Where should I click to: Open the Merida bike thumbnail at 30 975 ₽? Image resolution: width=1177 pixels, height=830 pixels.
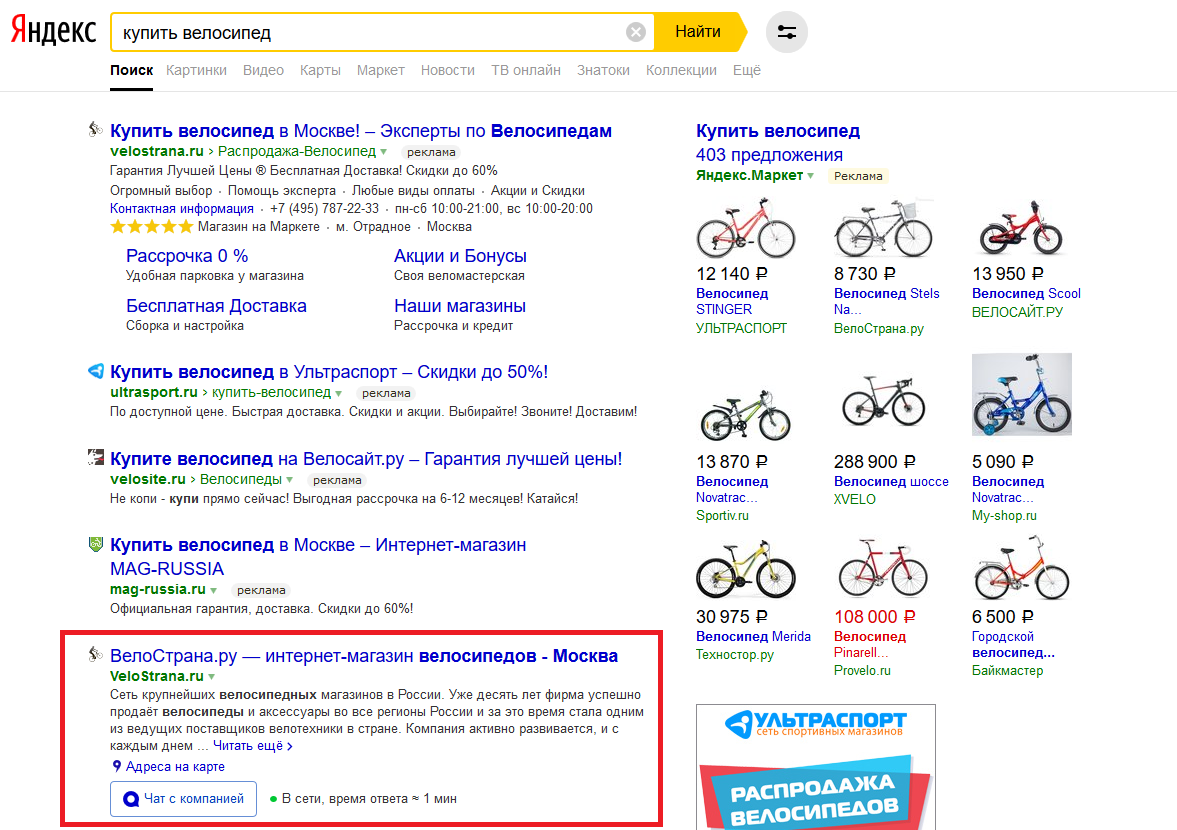(x=745, y=569)
